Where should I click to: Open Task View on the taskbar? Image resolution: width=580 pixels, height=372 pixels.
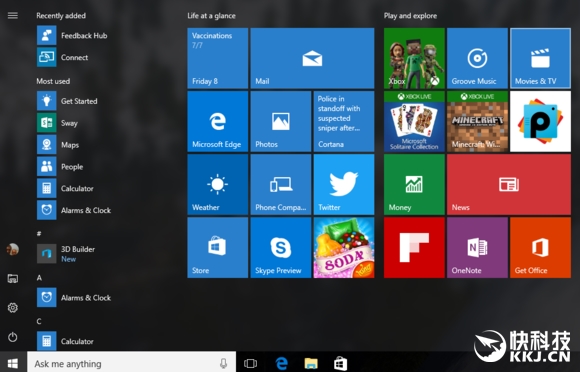pyautogui.click(x=250, y=363)
